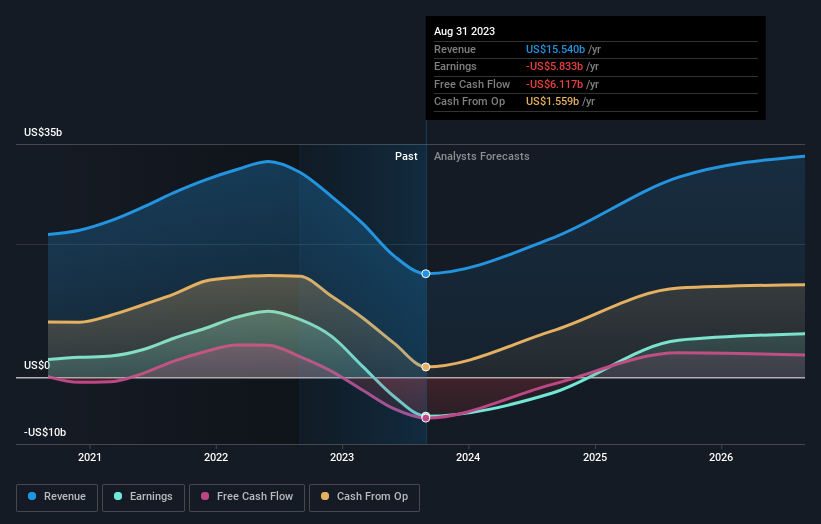Viewport: 821px width, 524px height.
Task: Click the orange Cash From Op legend dot
Action: [x=325, y=496]
